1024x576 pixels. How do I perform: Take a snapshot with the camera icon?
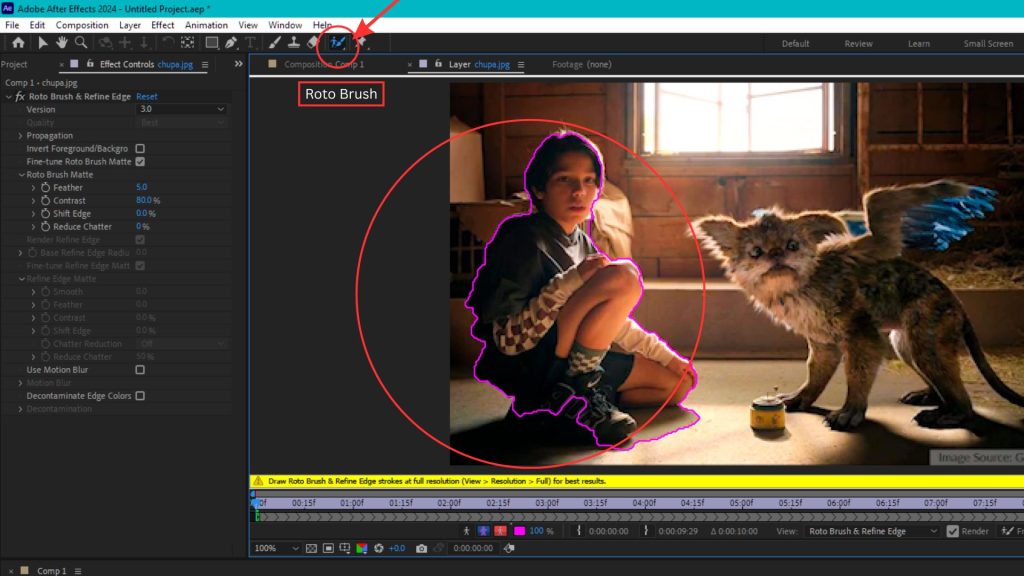[421, 549]
